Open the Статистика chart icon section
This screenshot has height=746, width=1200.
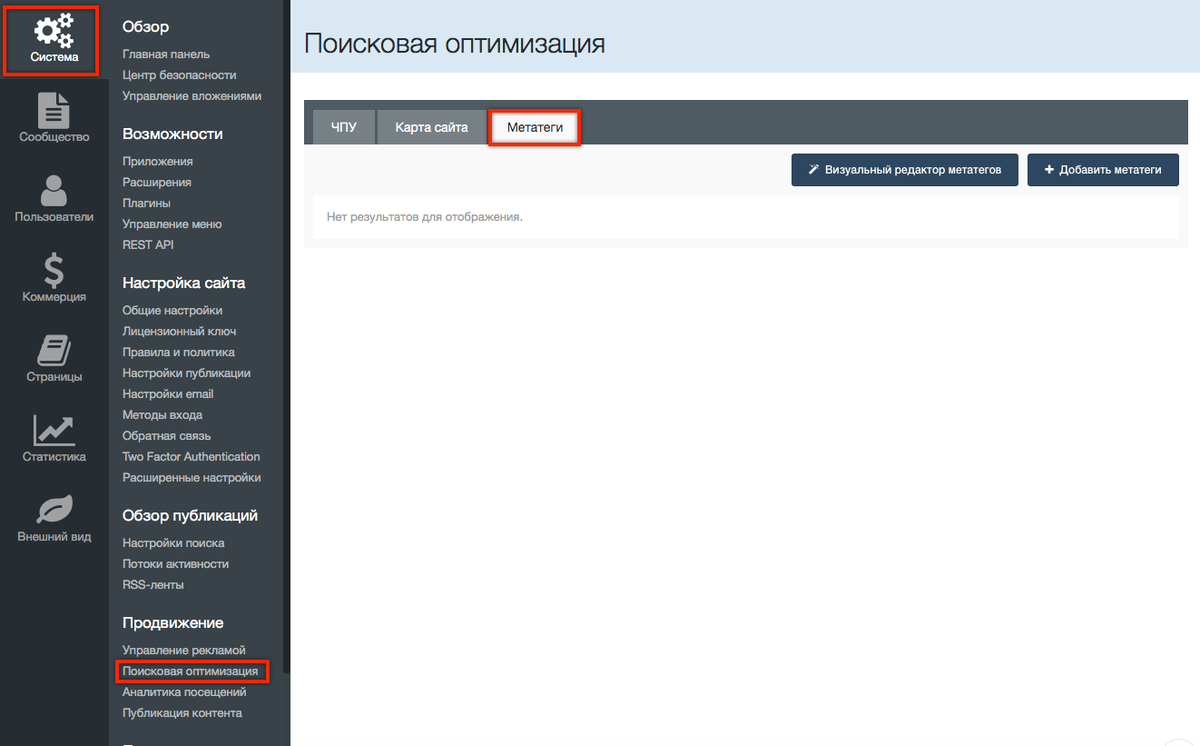(53, 439)
